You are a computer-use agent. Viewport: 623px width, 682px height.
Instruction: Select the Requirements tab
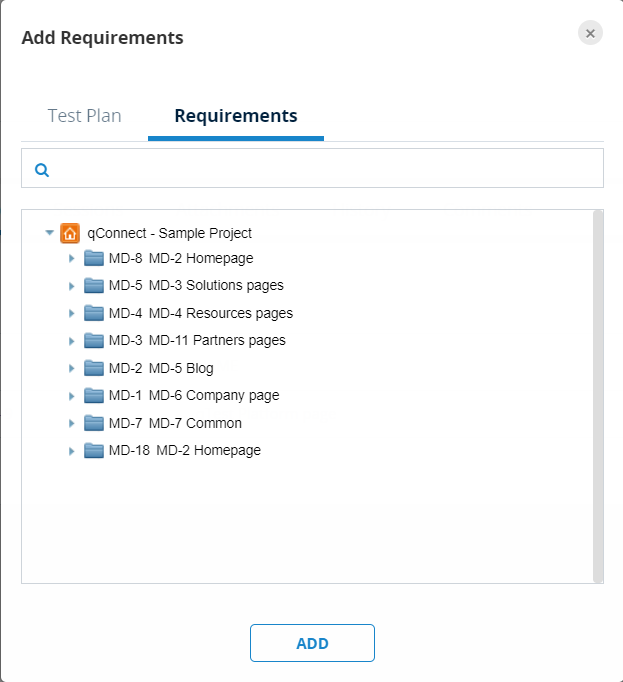coord(236,116)
